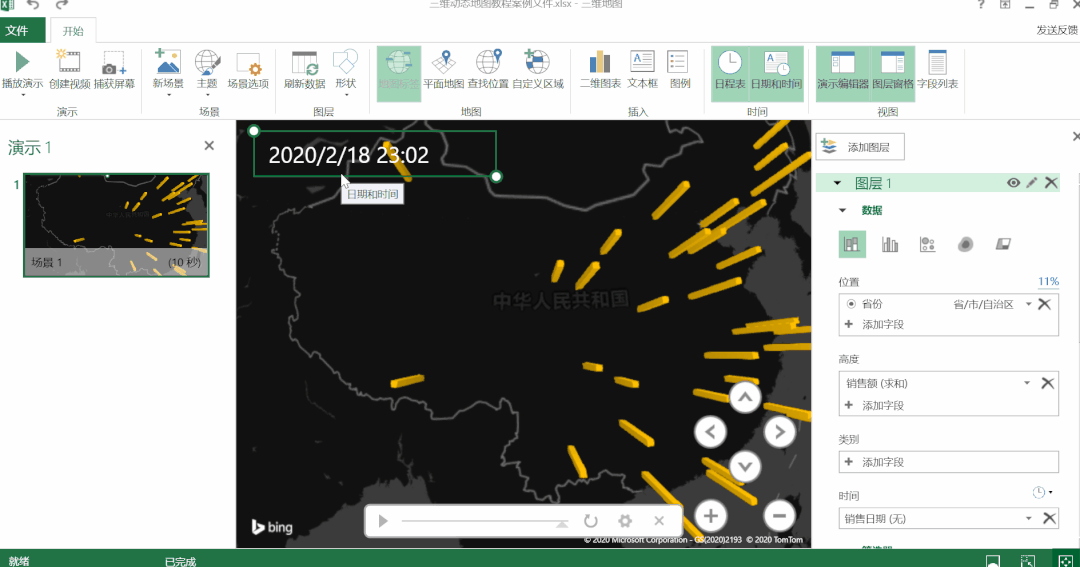Click the redo arrow in title bar

point(61,5)
